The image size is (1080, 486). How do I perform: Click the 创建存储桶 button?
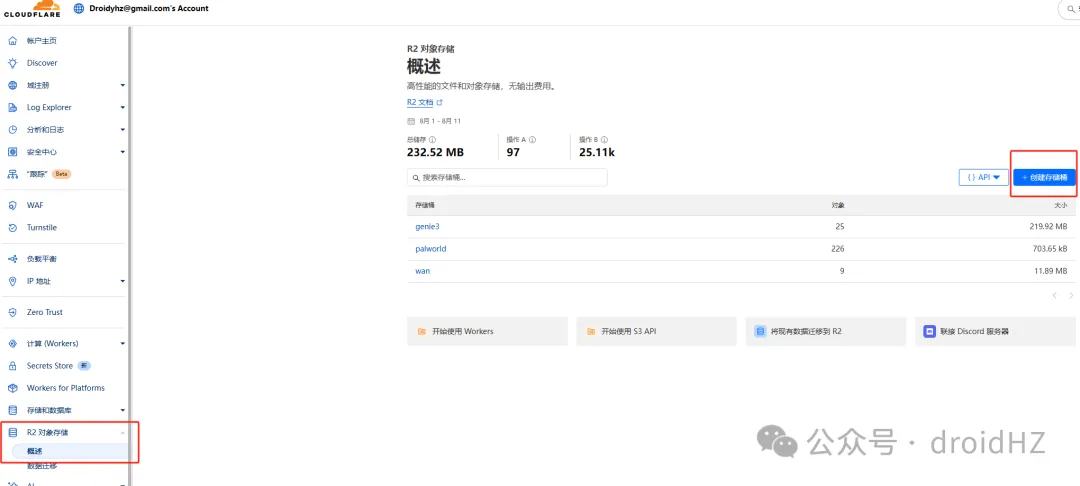click(x=1044, y=177)
